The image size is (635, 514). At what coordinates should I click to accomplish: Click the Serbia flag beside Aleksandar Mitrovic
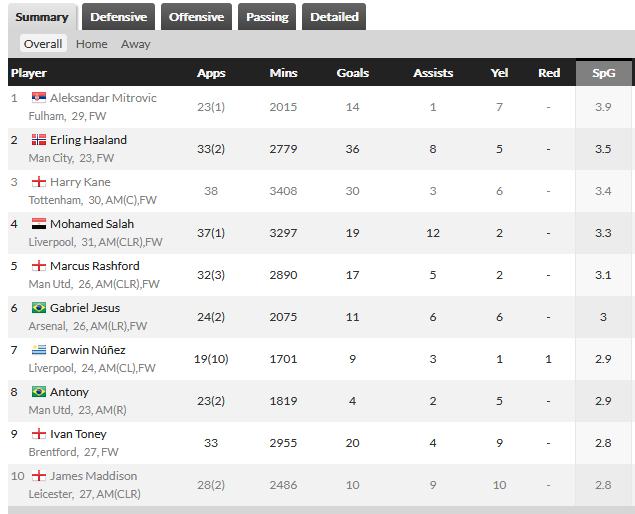pos(39,98)
